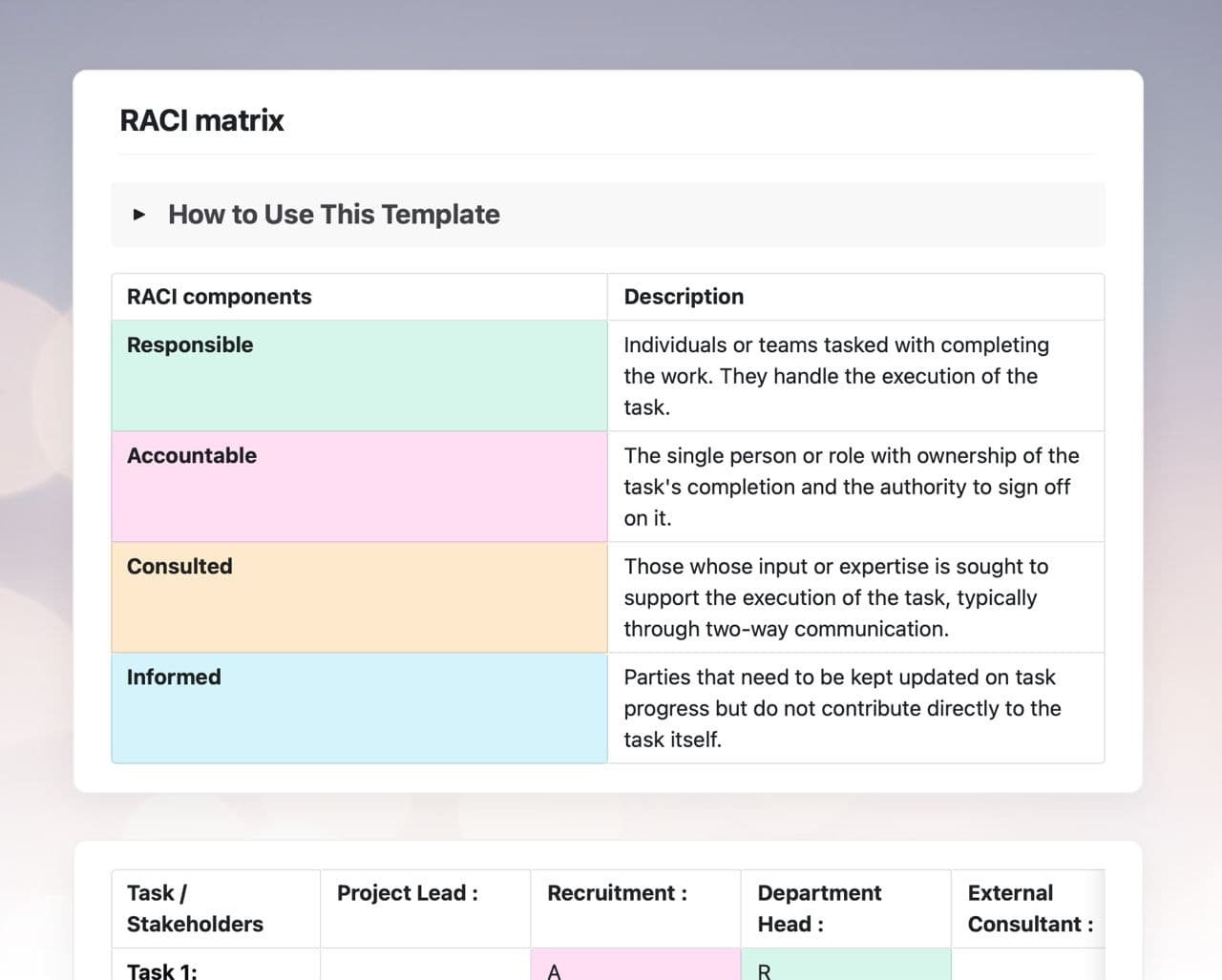Select the RACI components header cell
Viewport: 1222px width, 980px height.
click(359, 297)
